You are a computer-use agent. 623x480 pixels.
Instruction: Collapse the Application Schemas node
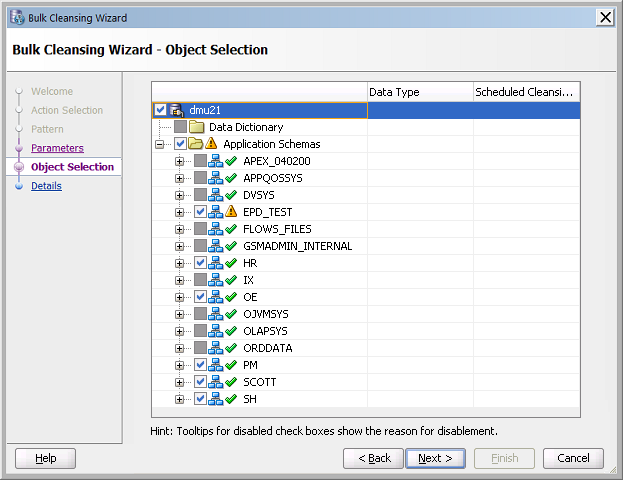point(160,144)
